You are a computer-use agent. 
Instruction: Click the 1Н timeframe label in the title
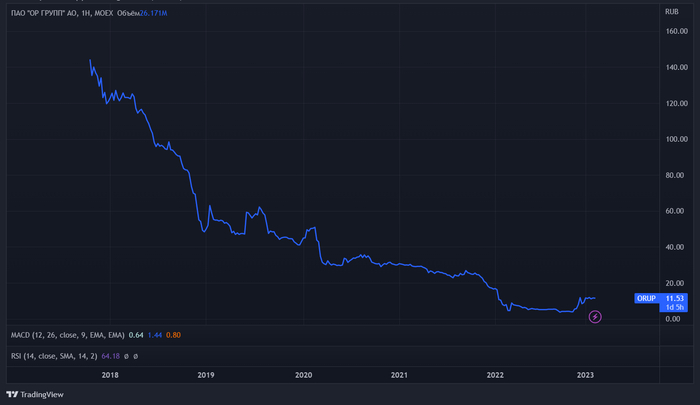(x=86, y=13)
